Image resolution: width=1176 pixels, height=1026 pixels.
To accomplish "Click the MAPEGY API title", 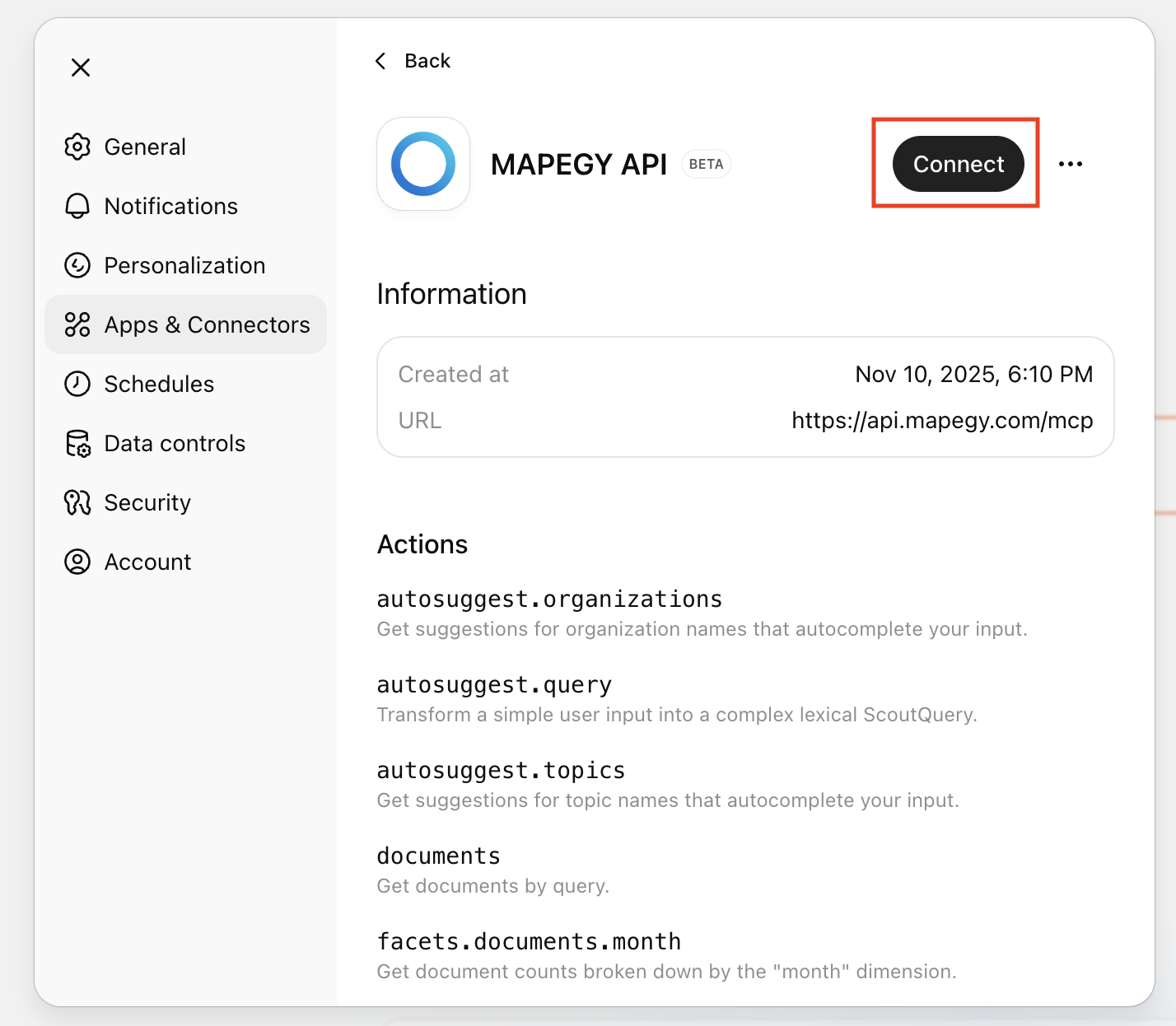I will point(579,165).
